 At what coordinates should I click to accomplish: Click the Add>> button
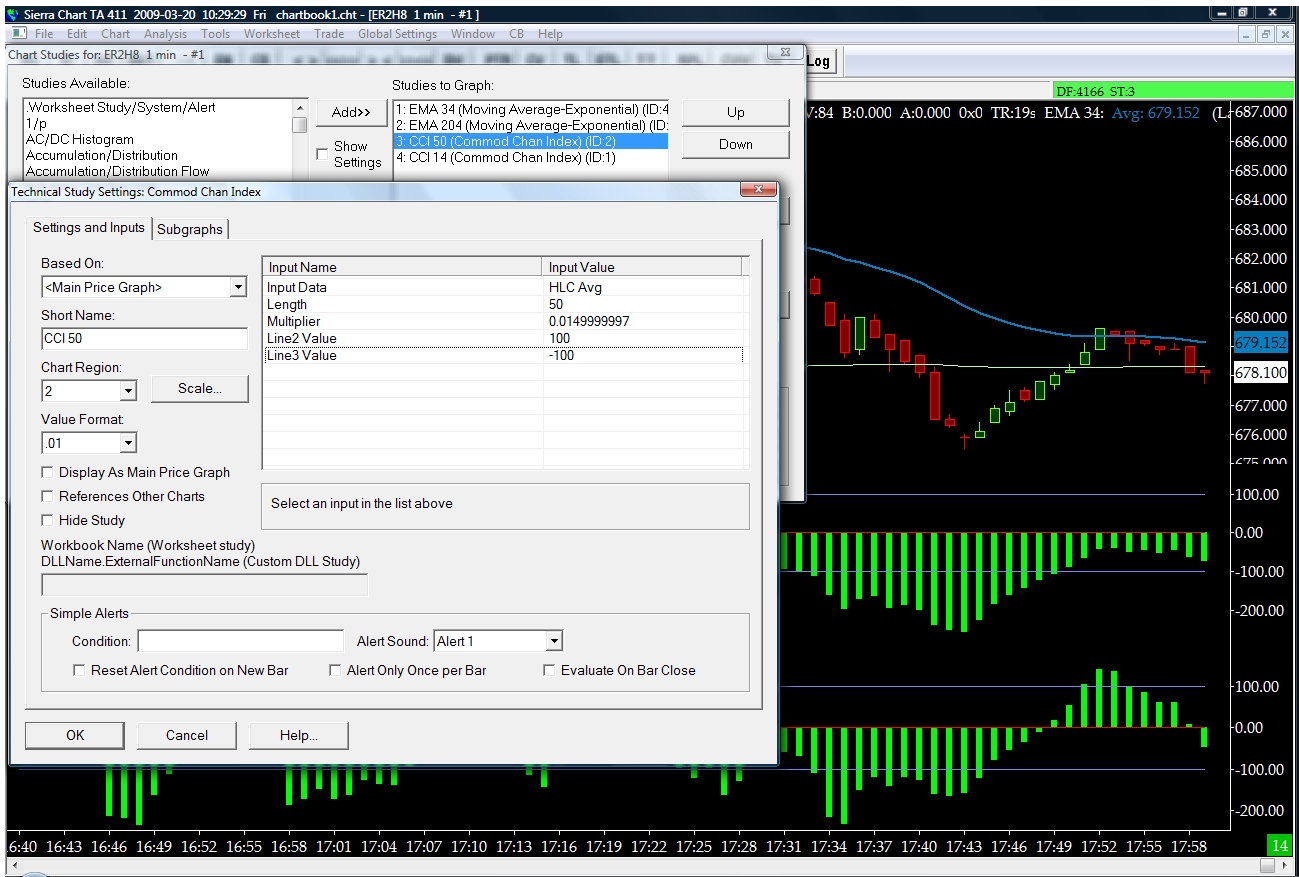(x=351, y=113)
